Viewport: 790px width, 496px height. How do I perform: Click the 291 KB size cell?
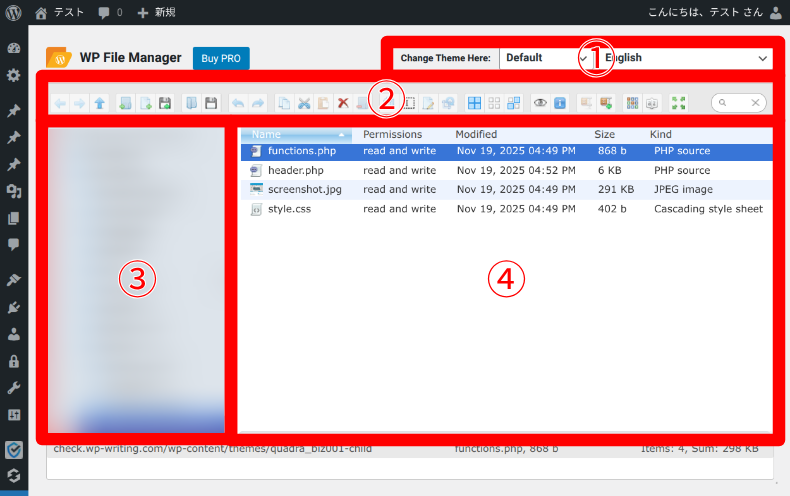coord(616,190)
